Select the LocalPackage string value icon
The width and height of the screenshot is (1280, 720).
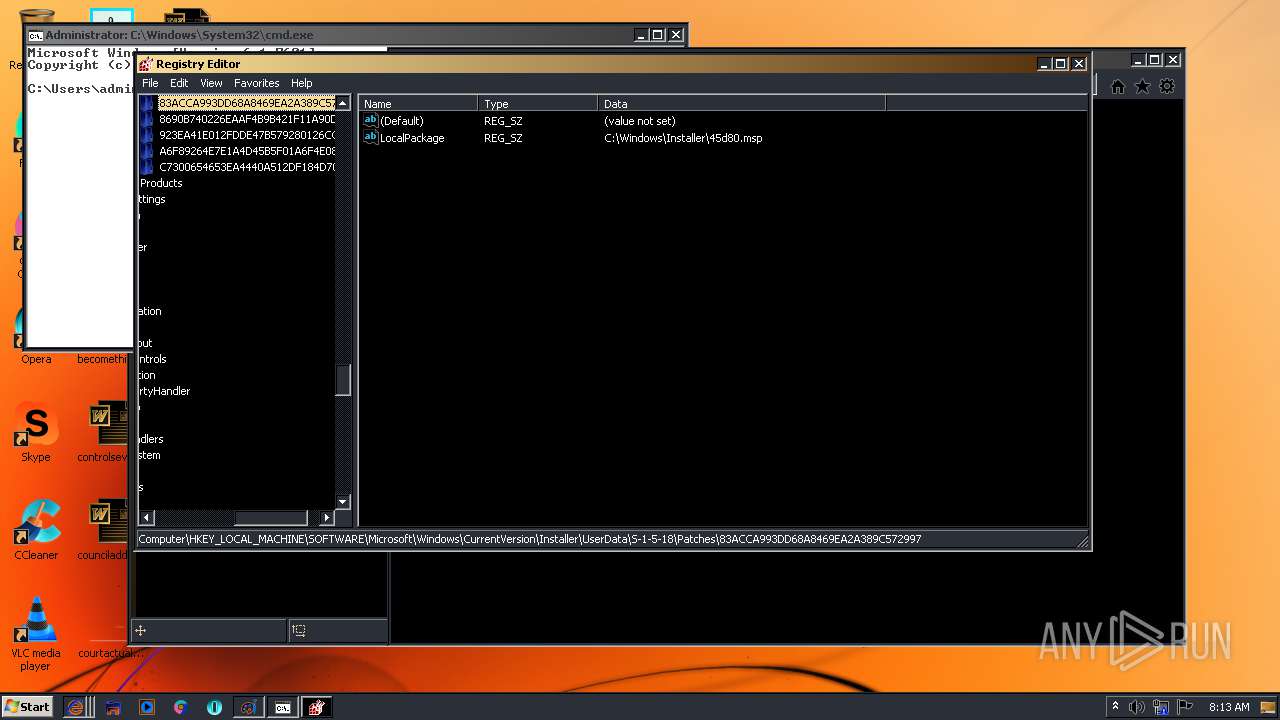[x=370, y=138]
